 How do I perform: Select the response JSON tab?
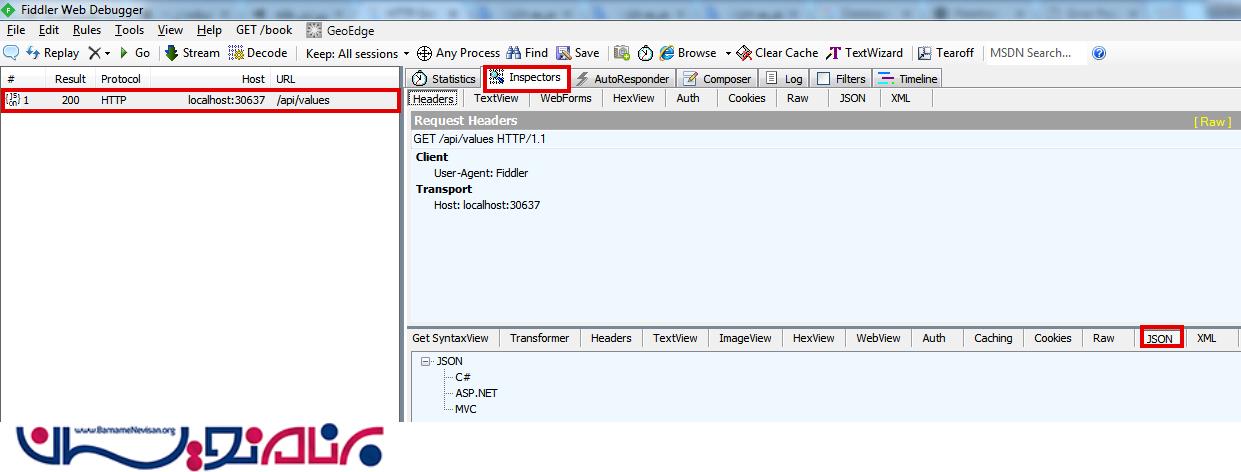tap(1160, 339)
